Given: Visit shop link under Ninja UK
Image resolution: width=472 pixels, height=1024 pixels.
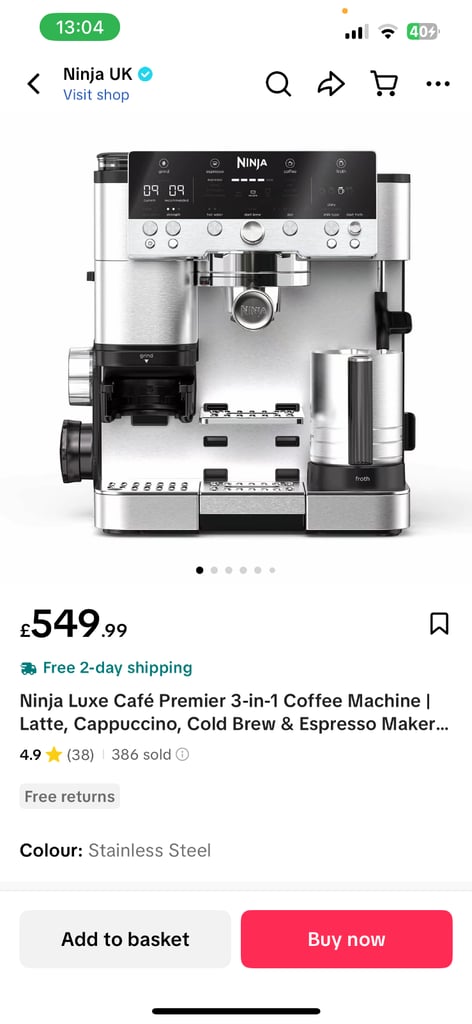Looking at the screenshot, I should pyautogui.click(x=96, y=95).
